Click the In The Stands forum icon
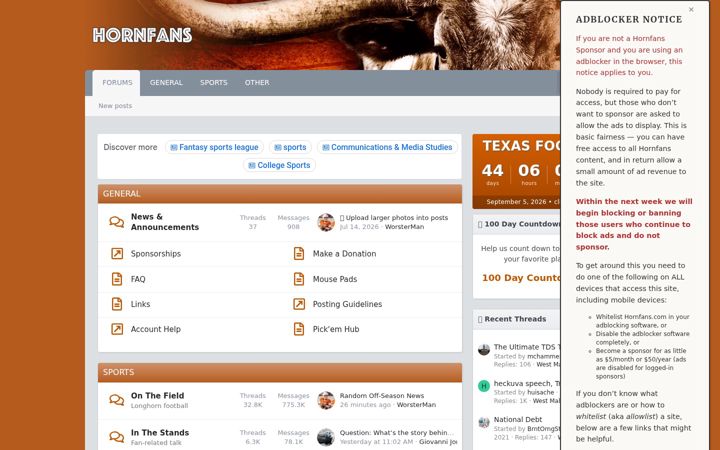 (117, 437)
